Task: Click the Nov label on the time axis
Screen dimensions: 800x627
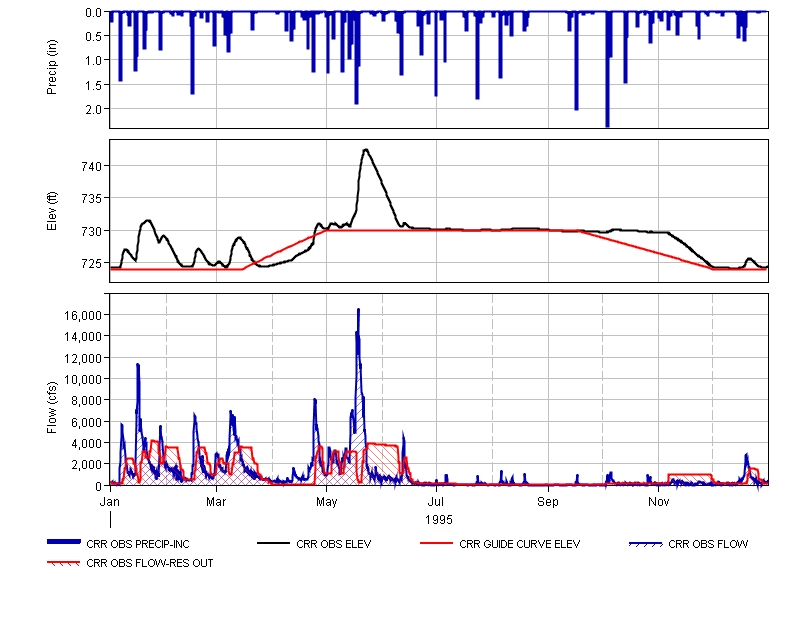Action: 658,500
